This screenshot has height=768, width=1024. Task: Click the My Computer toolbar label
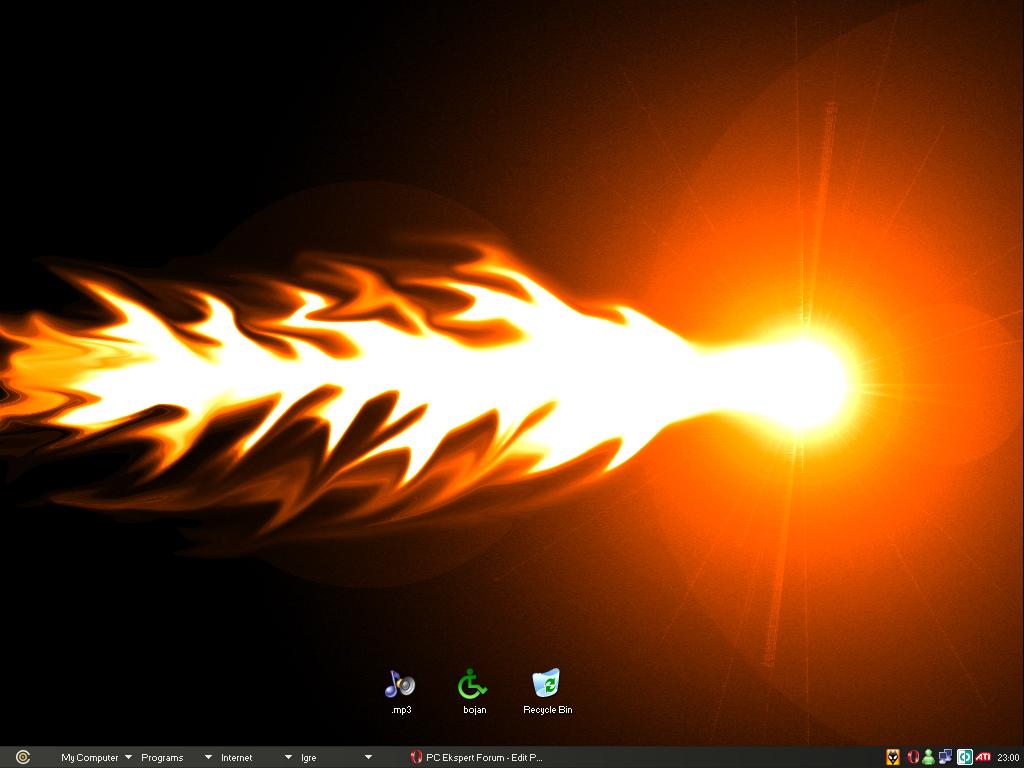(x=89, y=757)
